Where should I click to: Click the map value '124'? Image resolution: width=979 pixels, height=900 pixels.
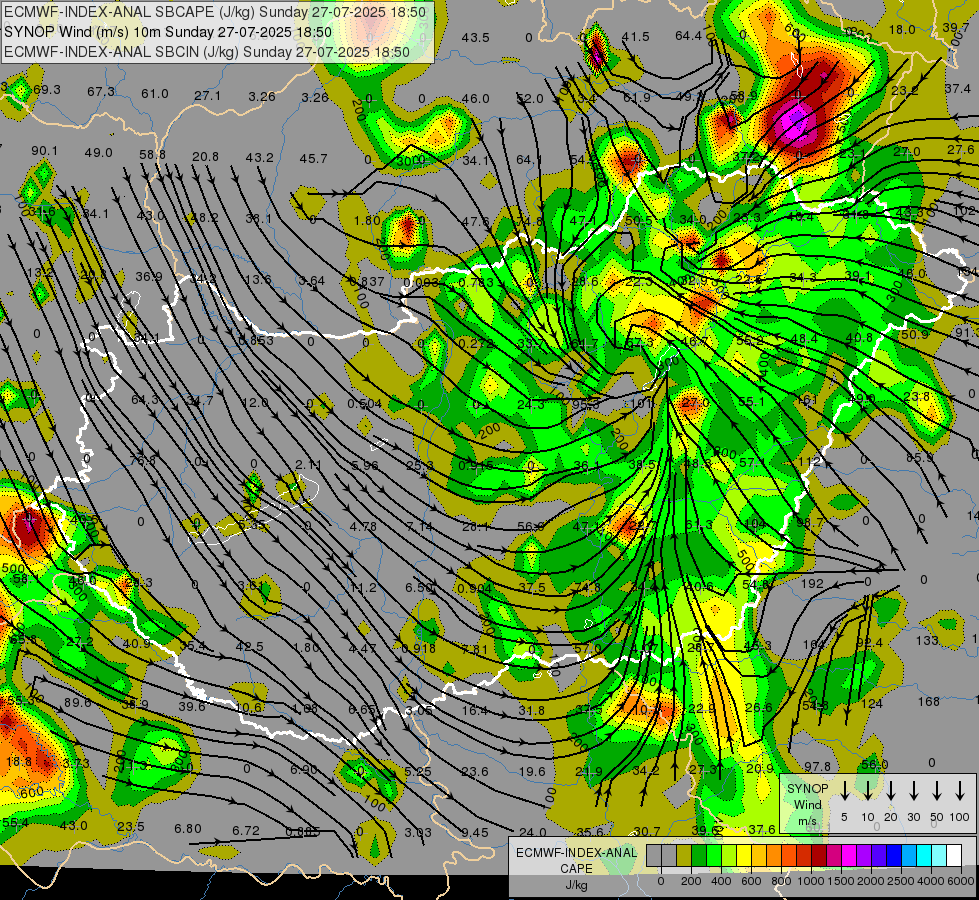[872, 703]
